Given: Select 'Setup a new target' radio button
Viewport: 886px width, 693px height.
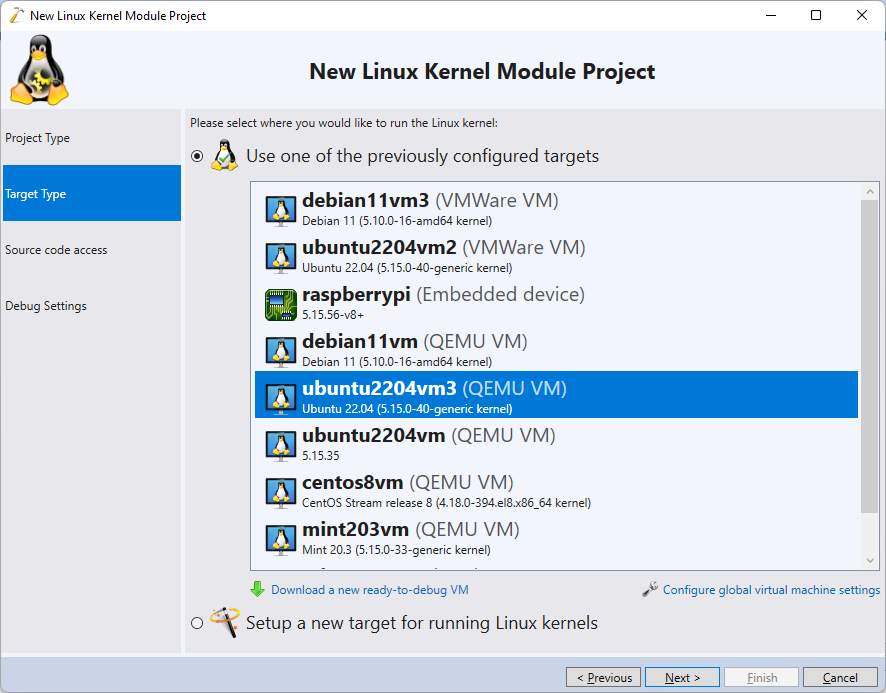Looking at the screenshot, I should (x=197, y=623).
